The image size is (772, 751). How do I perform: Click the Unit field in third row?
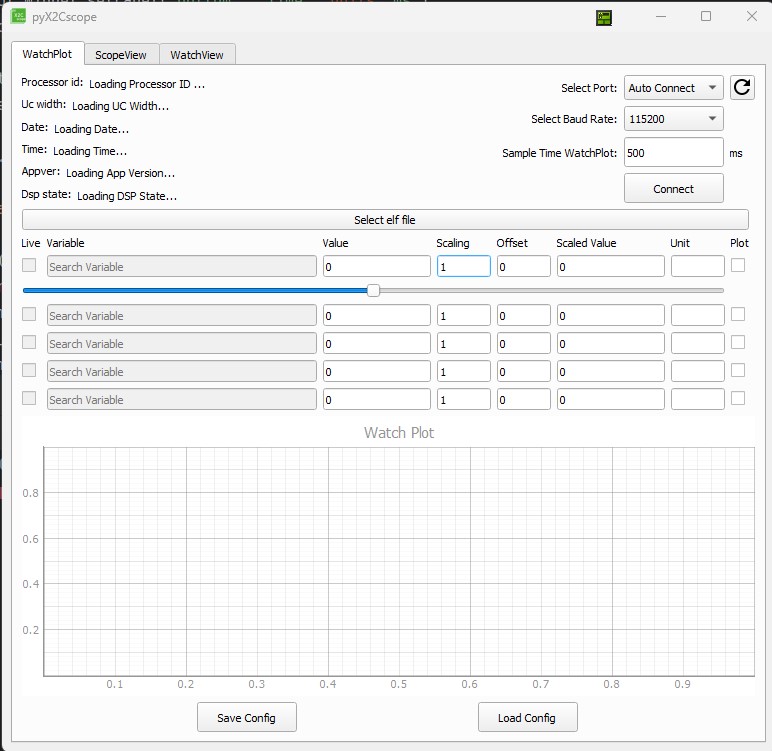(x=698, y=343)
